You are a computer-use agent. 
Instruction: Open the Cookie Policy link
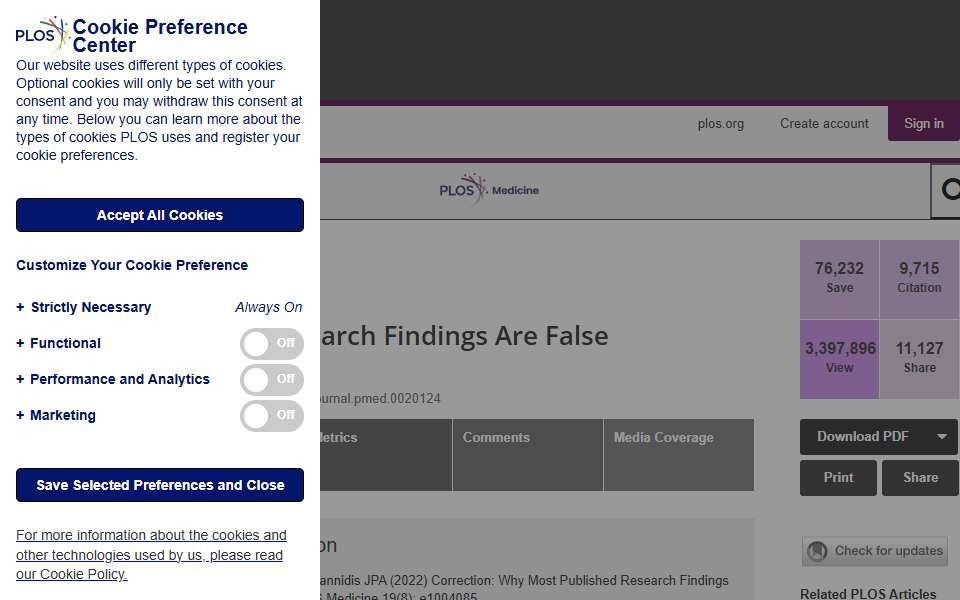tap(151, 555)
